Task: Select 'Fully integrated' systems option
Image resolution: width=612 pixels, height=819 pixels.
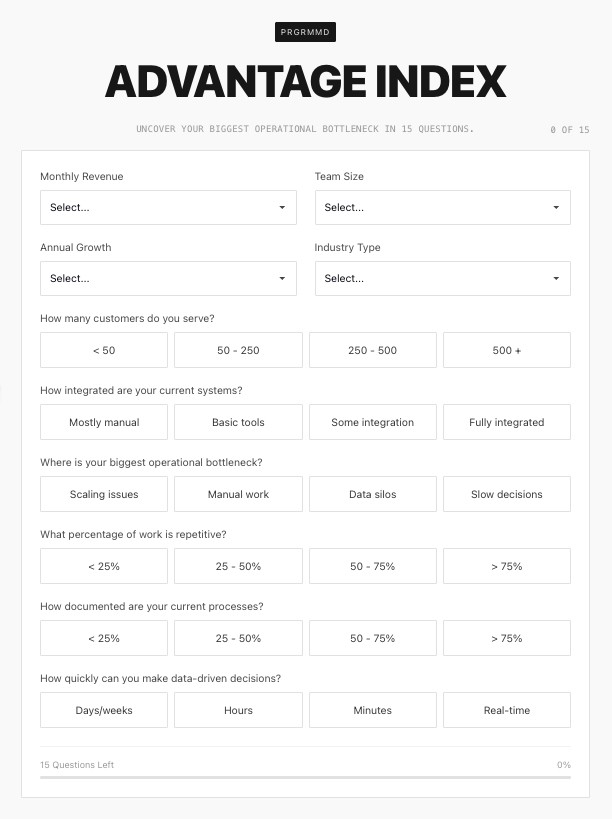Action: coord(506,422)
